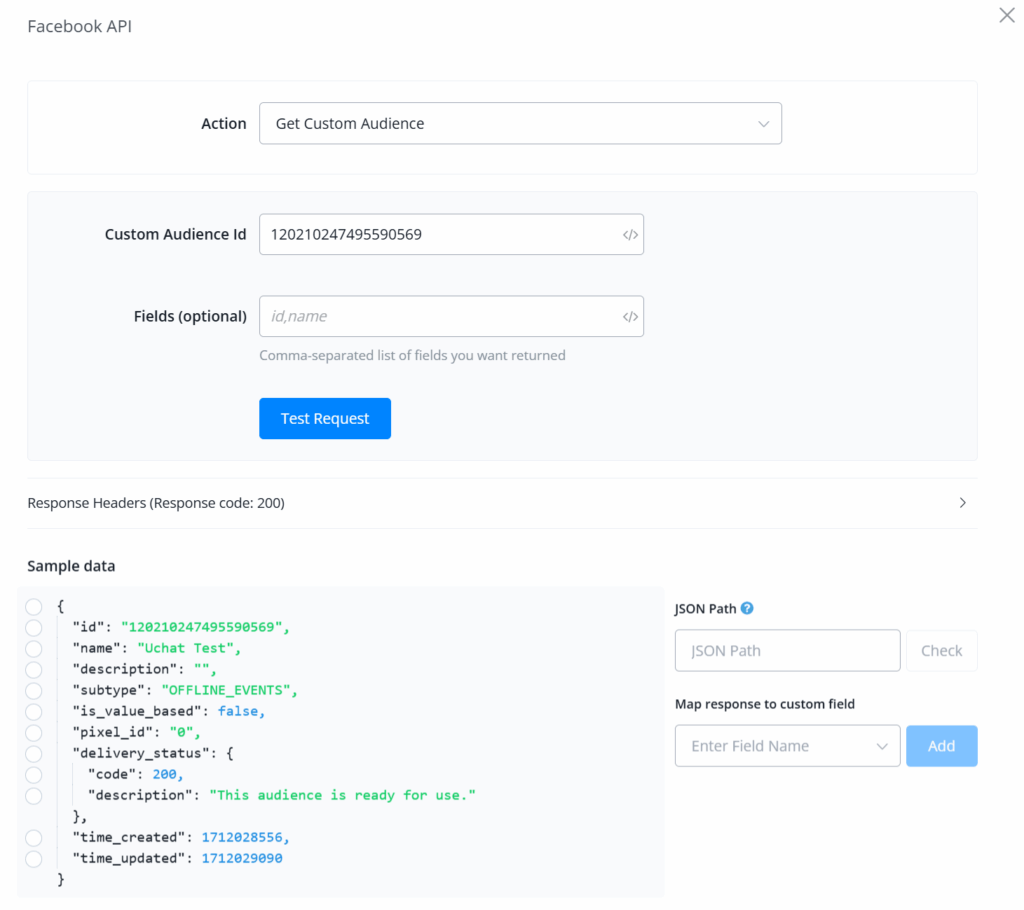1024x910 pixels.
Task: Click variable insert icon in Fields field
Action: 630,317
